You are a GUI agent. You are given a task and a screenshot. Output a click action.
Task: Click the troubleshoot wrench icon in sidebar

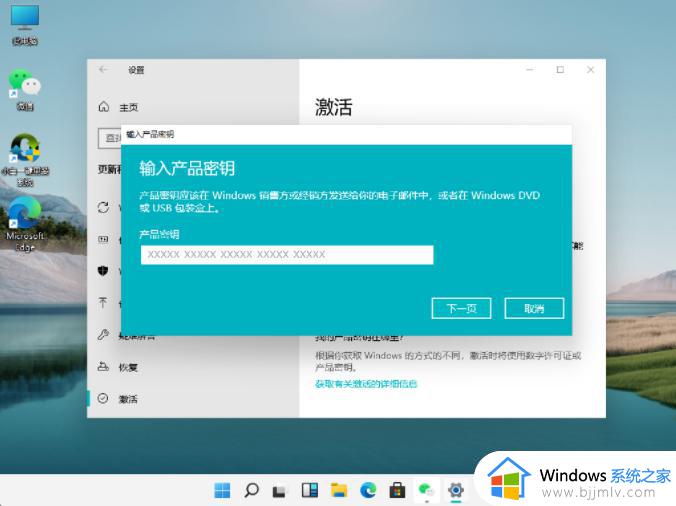(x=103, y=334)
